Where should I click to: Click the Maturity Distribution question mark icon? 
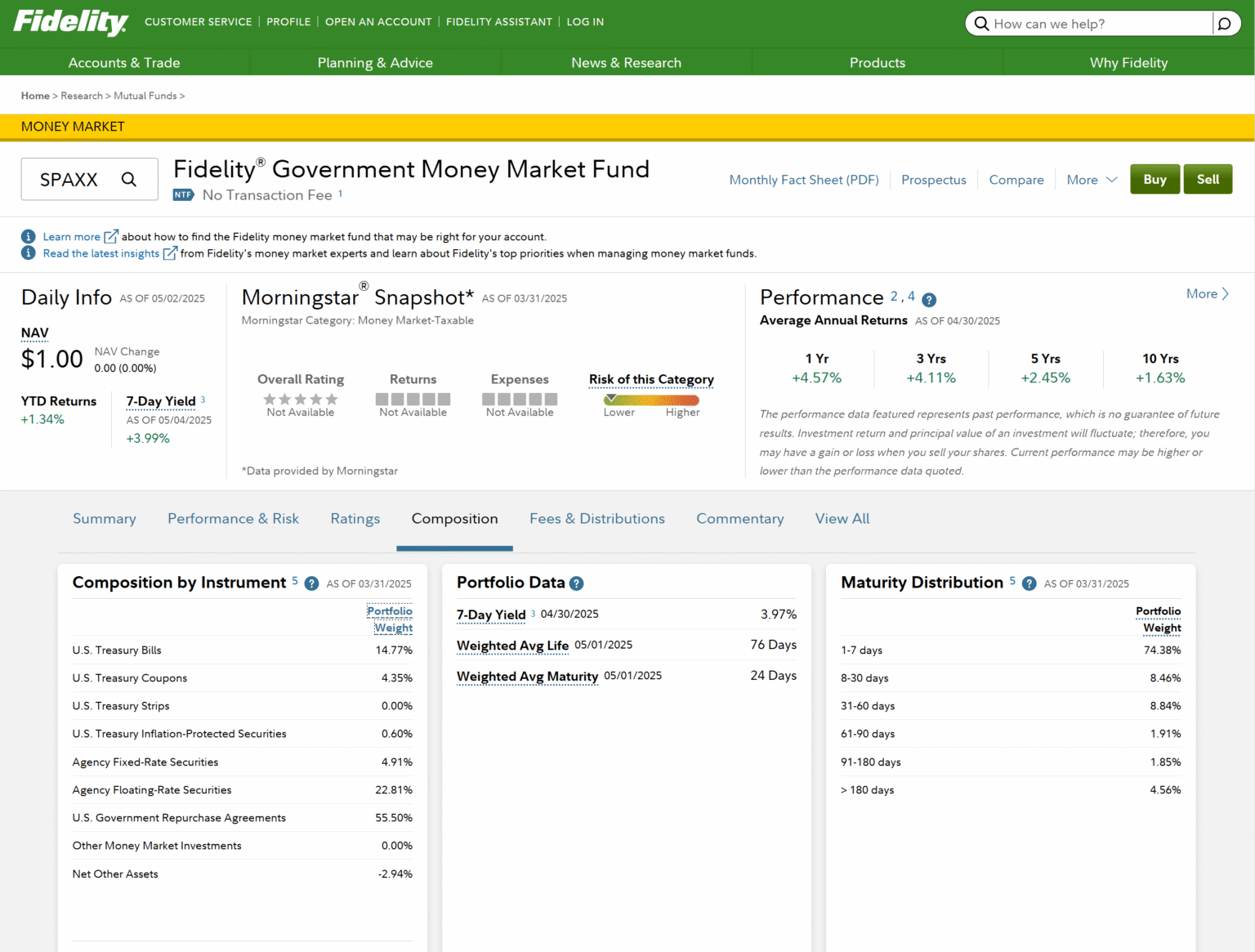coord(1029,583)
